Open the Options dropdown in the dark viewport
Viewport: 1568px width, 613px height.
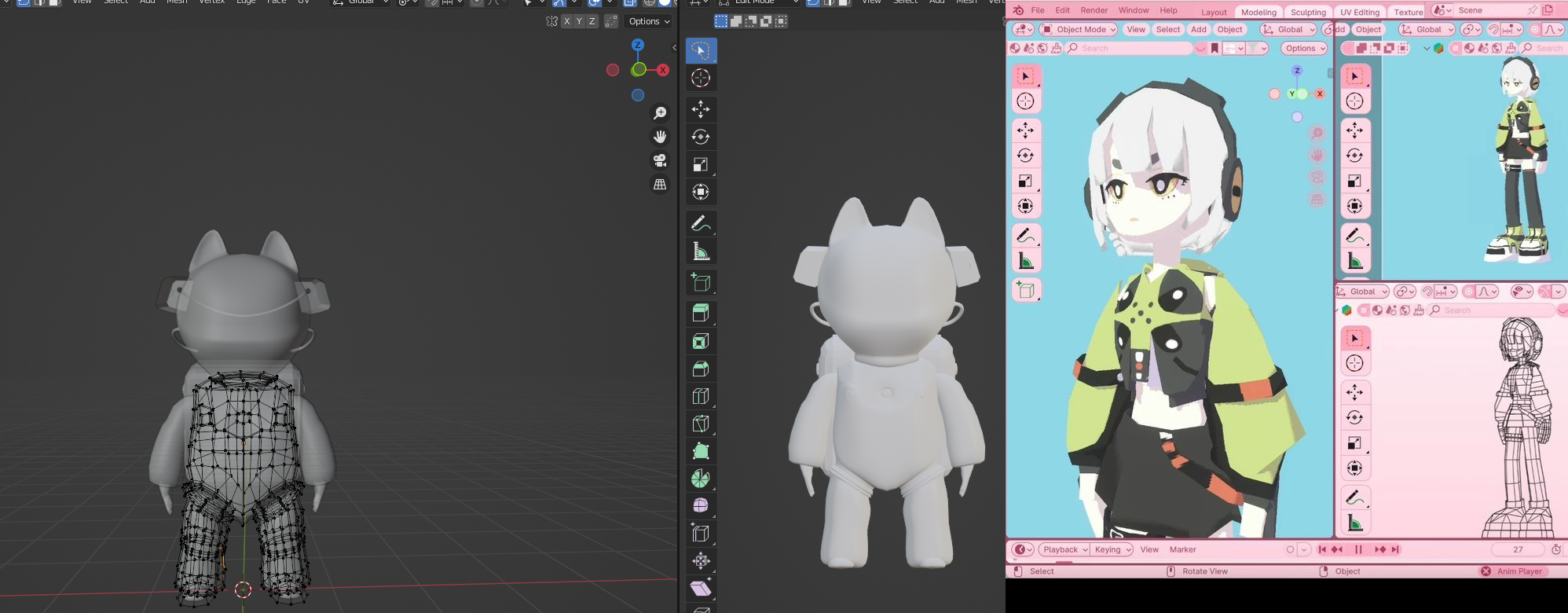[x=649, y=21]
